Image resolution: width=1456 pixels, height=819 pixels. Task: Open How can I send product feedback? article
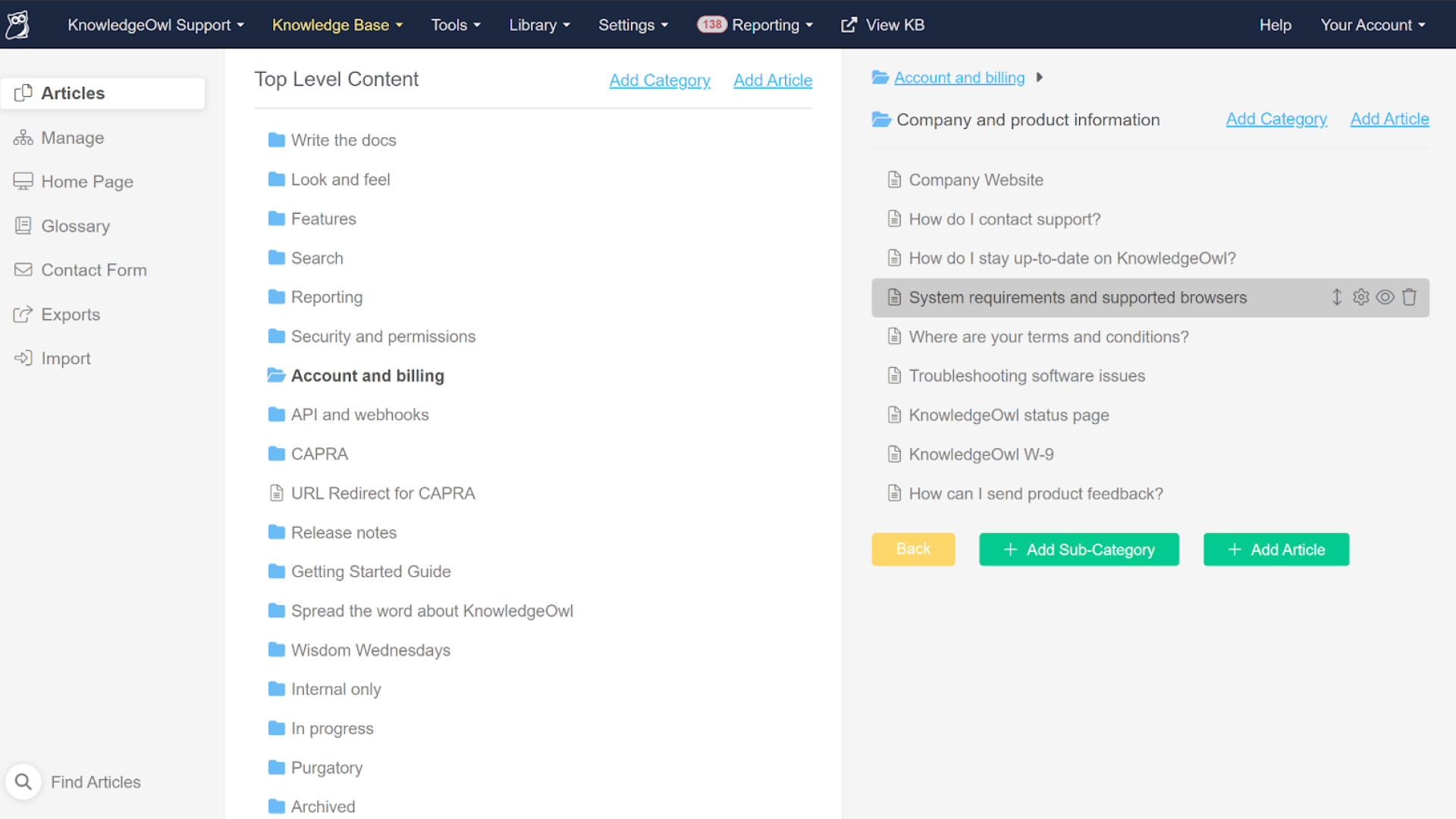pyautogui.click(x=1036, y=494)
